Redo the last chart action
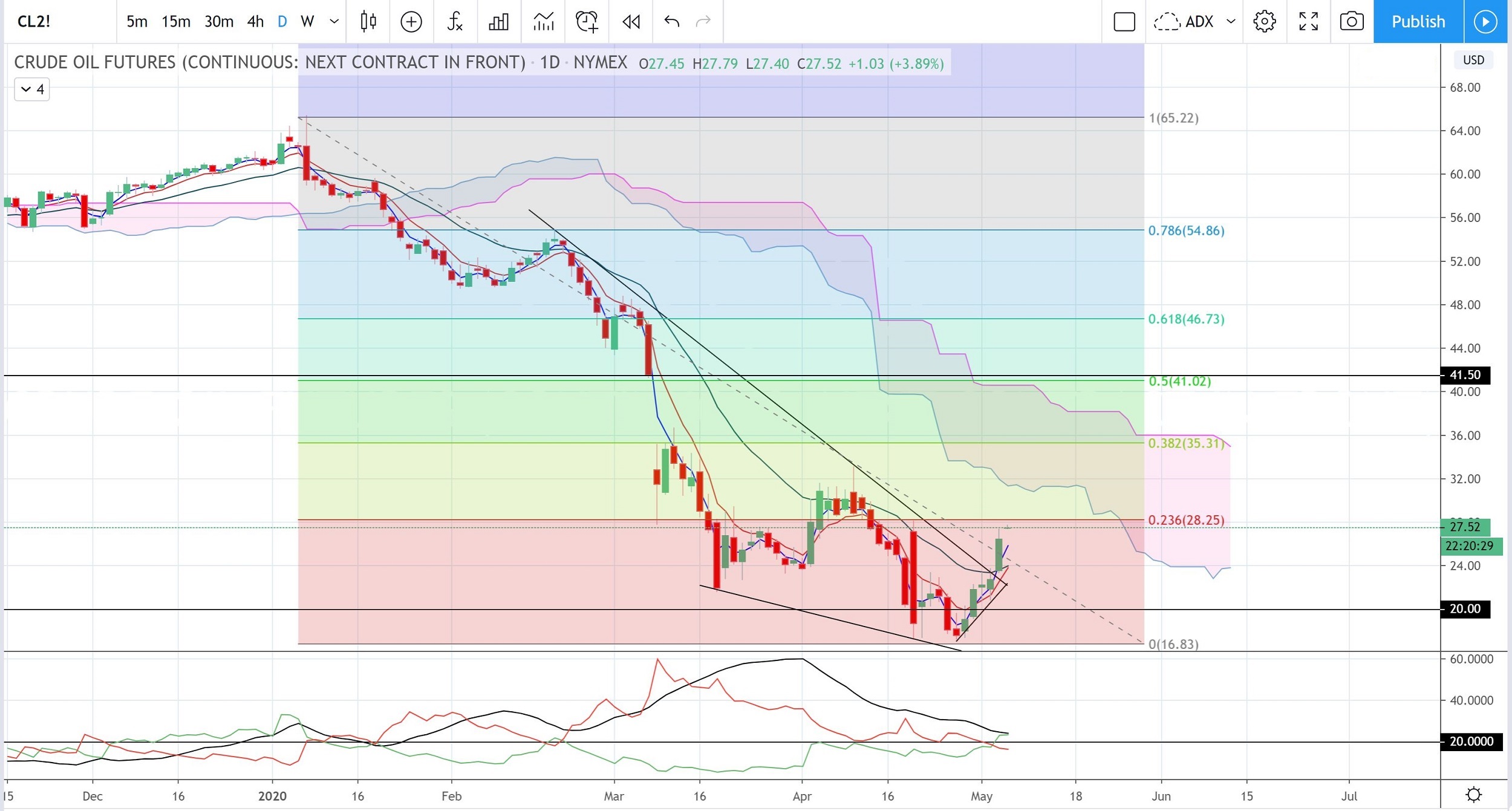Viewport: 1512px width, 811px height. pyautogui.click(x=703, y=22)
